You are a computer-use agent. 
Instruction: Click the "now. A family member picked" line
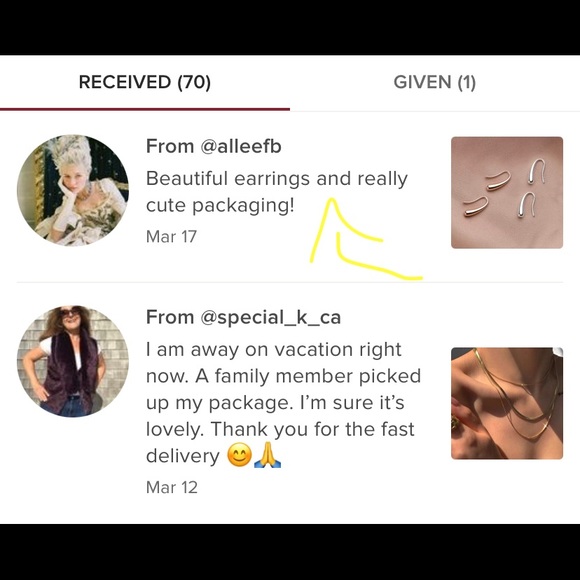click(284, 376)
